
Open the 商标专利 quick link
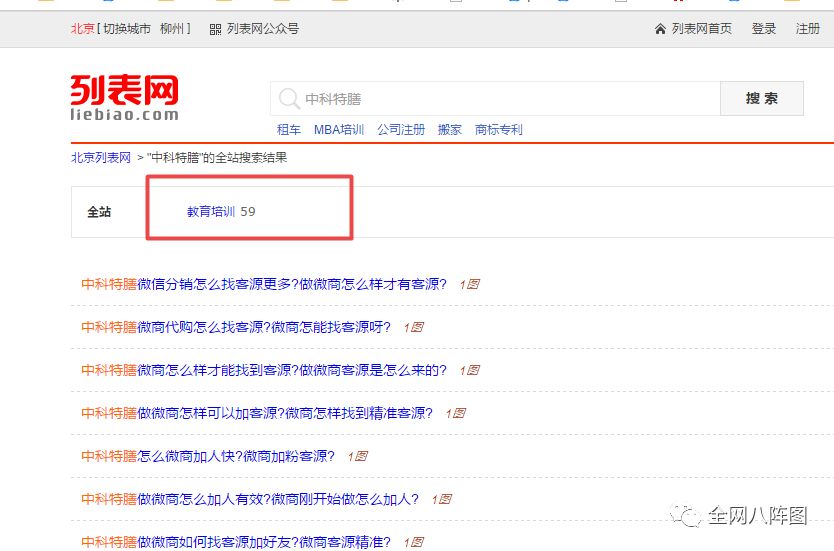point(499,130)
